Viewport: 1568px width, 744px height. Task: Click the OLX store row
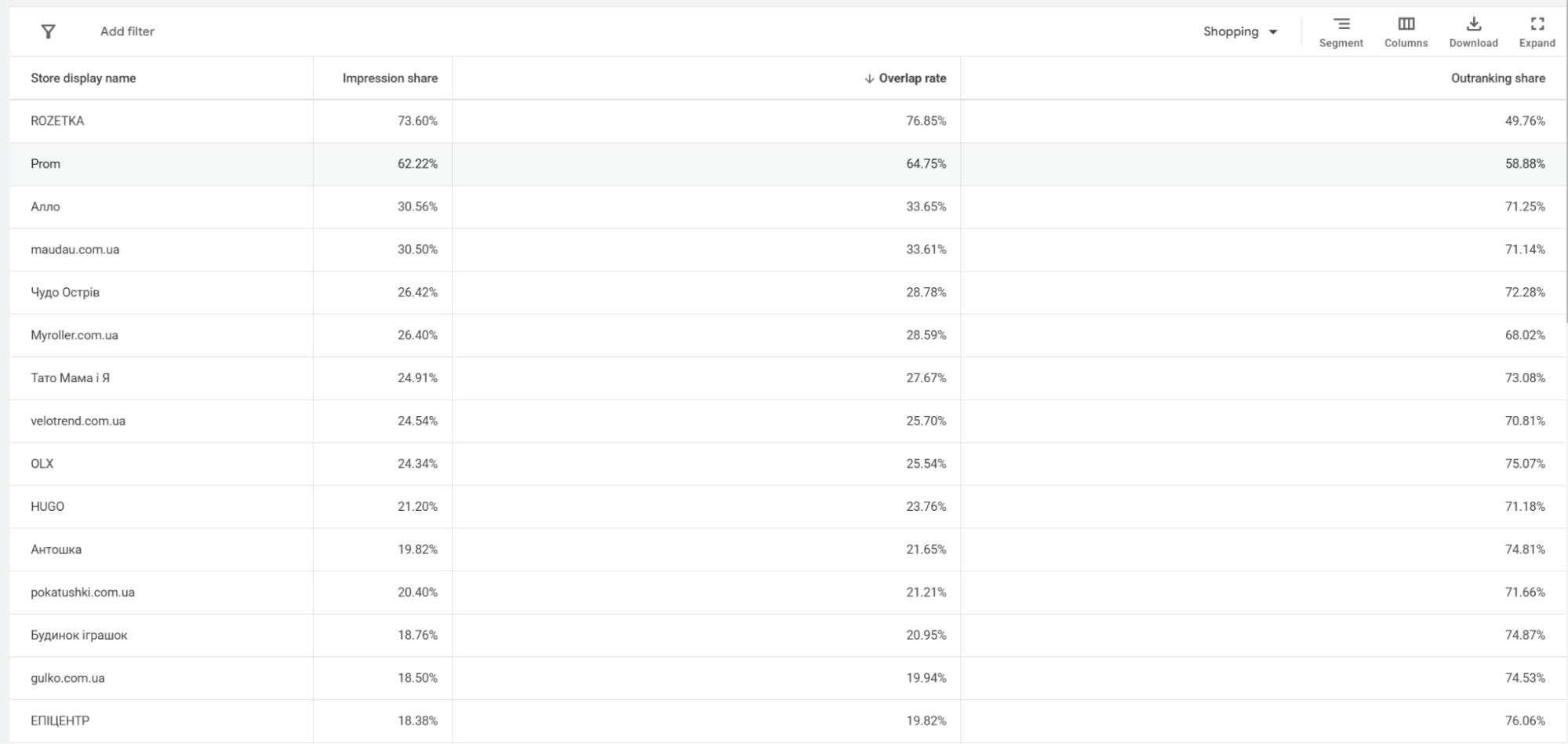point(42,464)
